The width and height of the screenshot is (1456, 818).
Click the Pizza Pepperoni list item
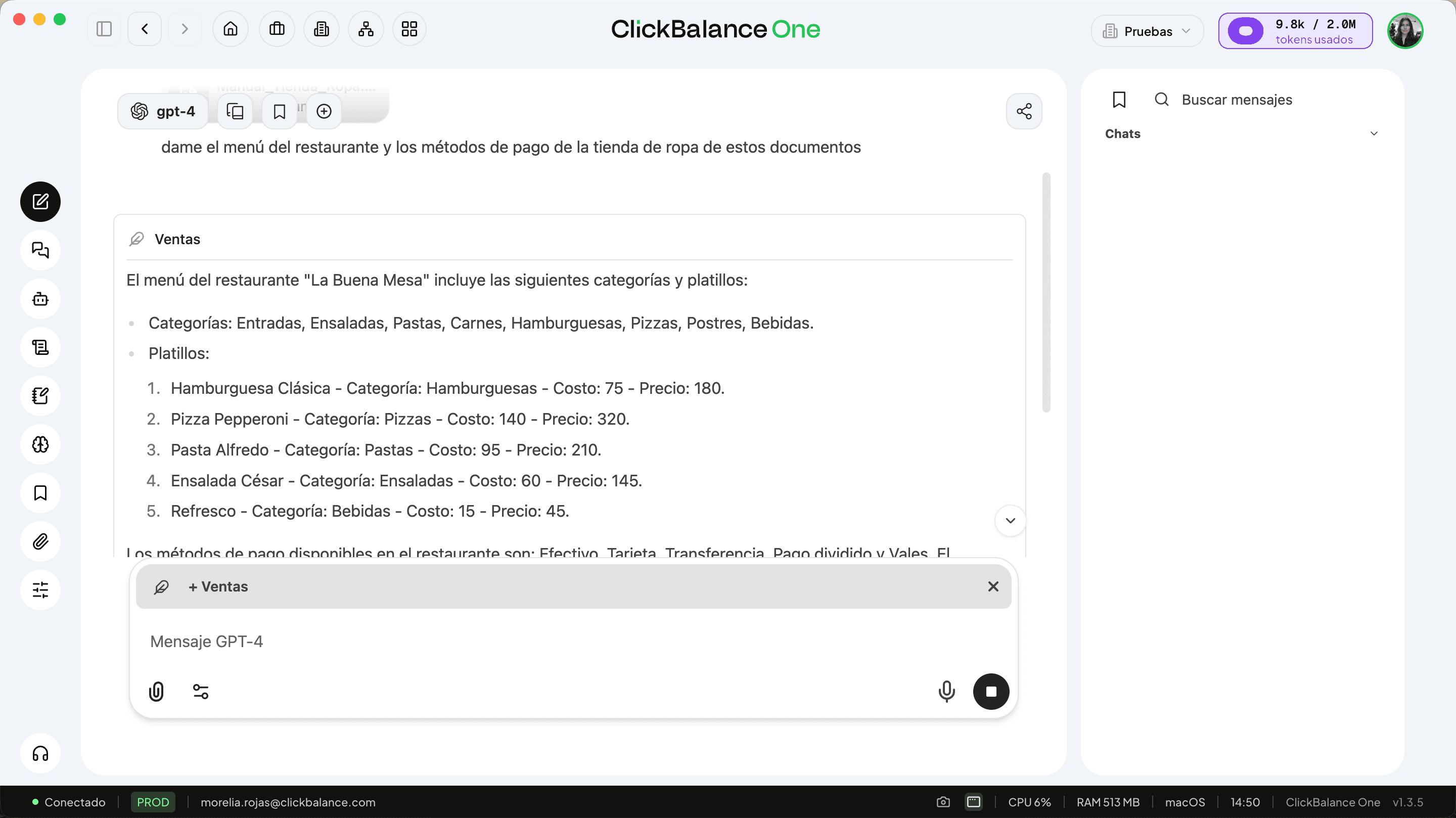pos(399,420)
